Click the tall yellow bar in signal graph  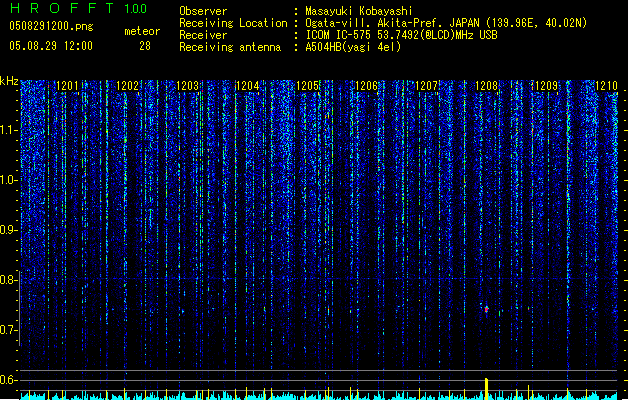487,389
